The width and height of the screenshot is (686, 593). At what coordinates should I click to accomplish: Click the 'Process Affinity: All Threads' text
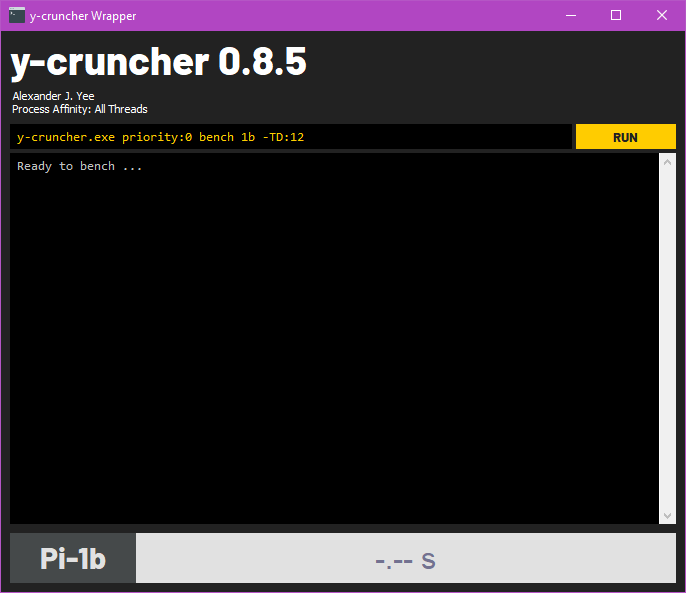click(80, 109)
